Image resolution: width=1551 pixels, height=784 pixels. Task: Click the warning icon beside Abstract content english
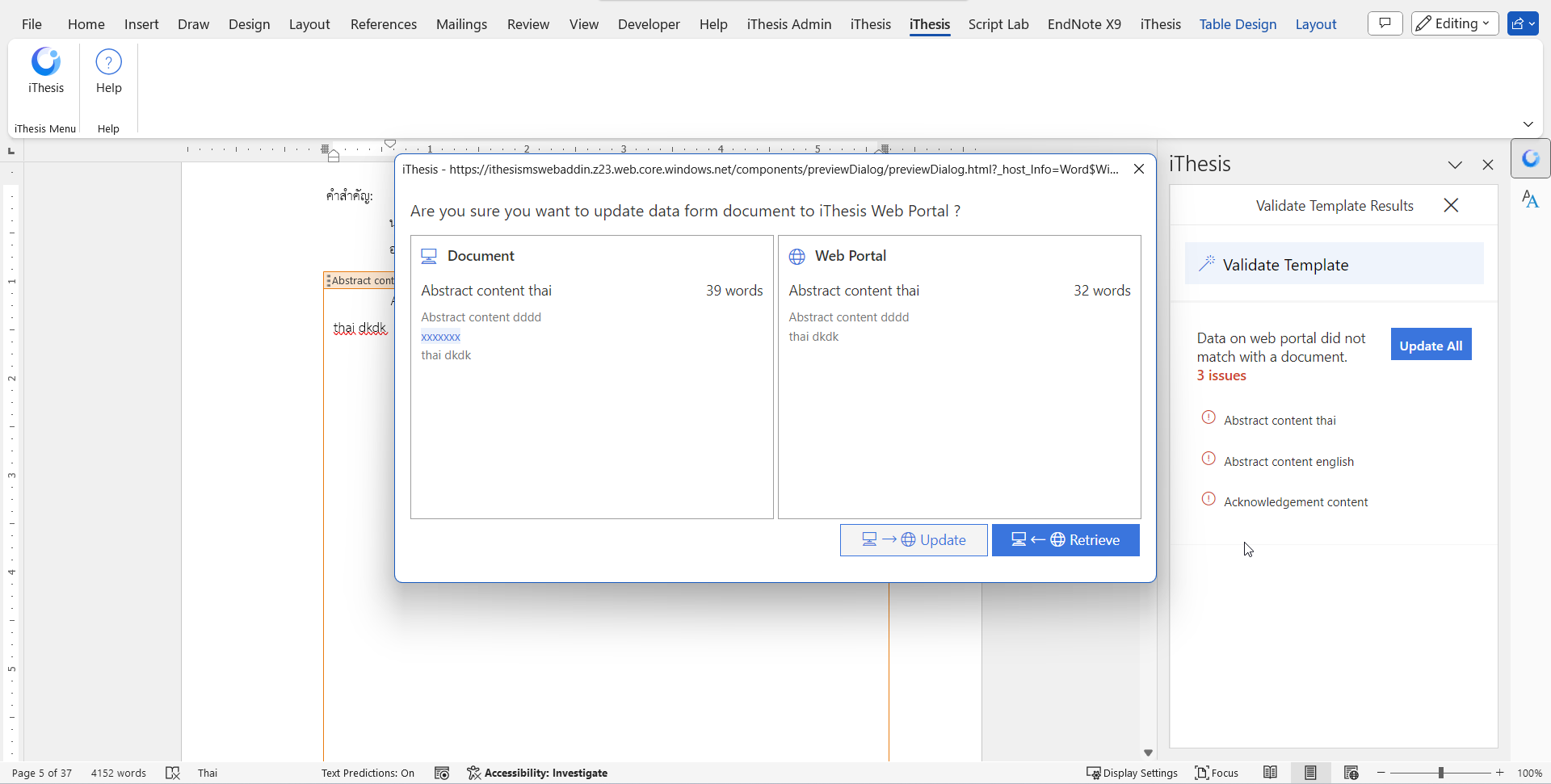point(1208,459)
